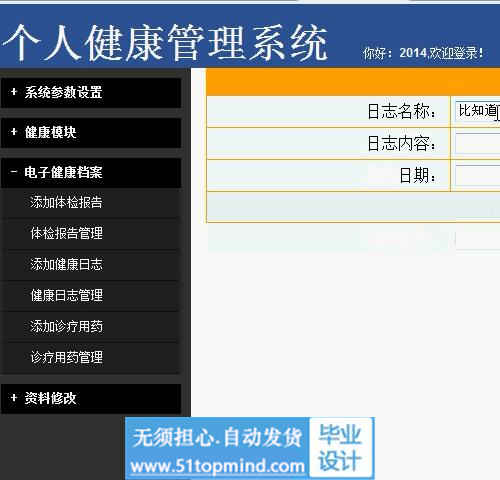Expand the 资料修改 plus icon
This screenshot has height=480, width=500.
14,397
